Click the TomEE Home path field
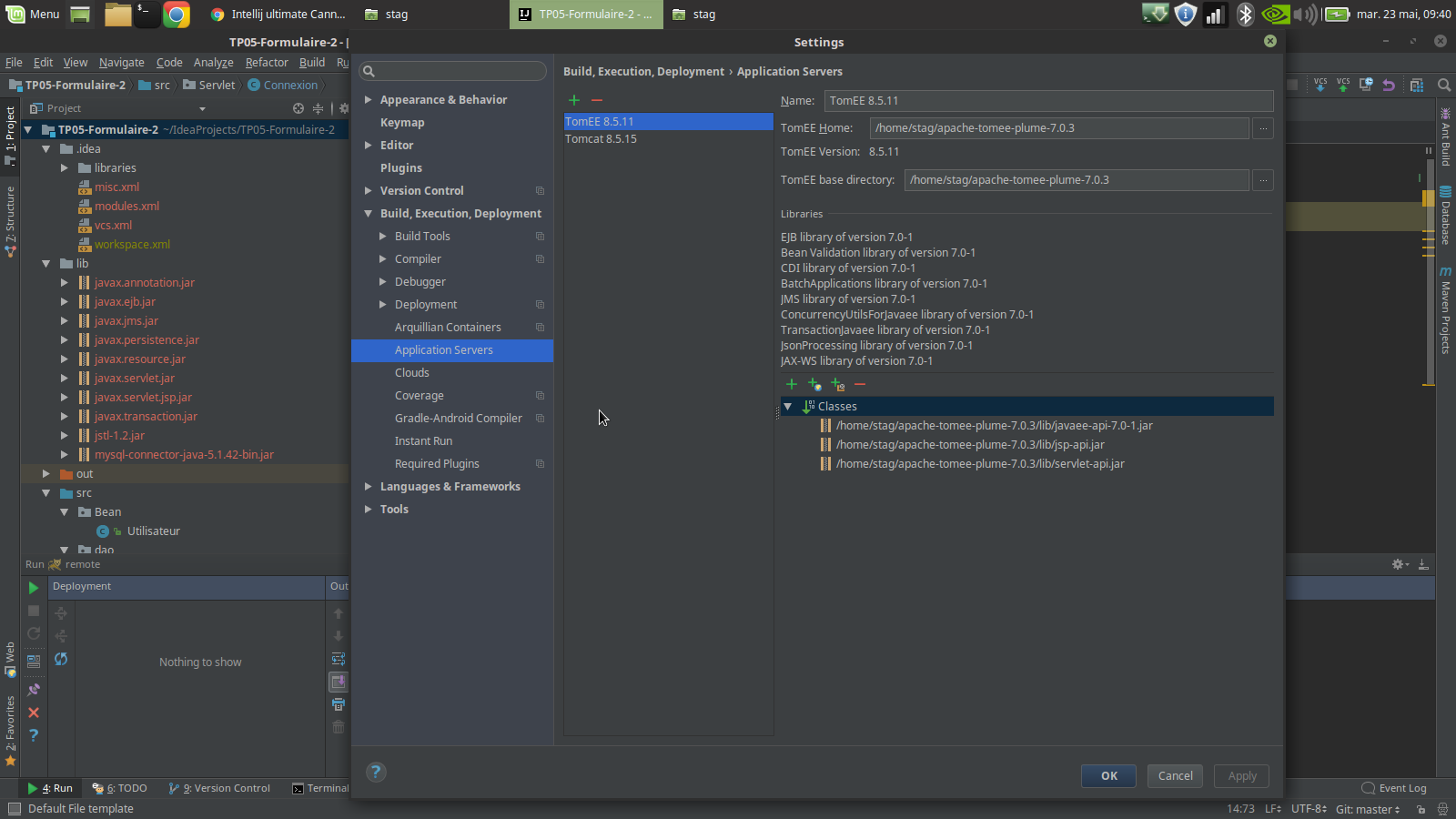This screenshot has width=1456, height=819. [x=1059, y=128]
